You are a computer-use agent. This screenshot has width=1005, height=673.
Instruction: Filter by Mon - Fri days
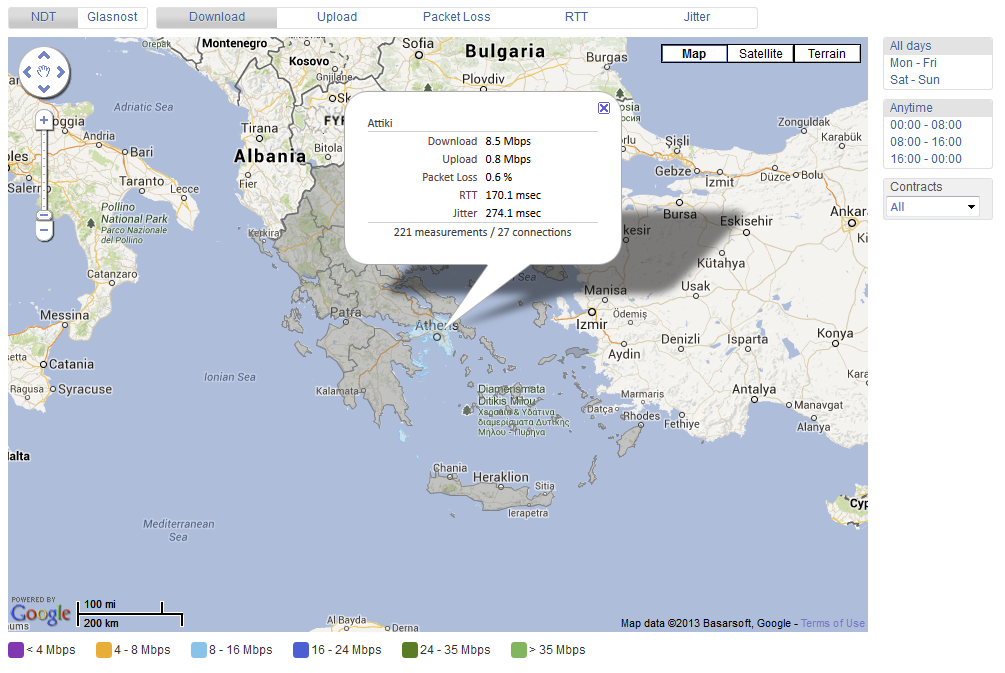[x=913, y=63]
